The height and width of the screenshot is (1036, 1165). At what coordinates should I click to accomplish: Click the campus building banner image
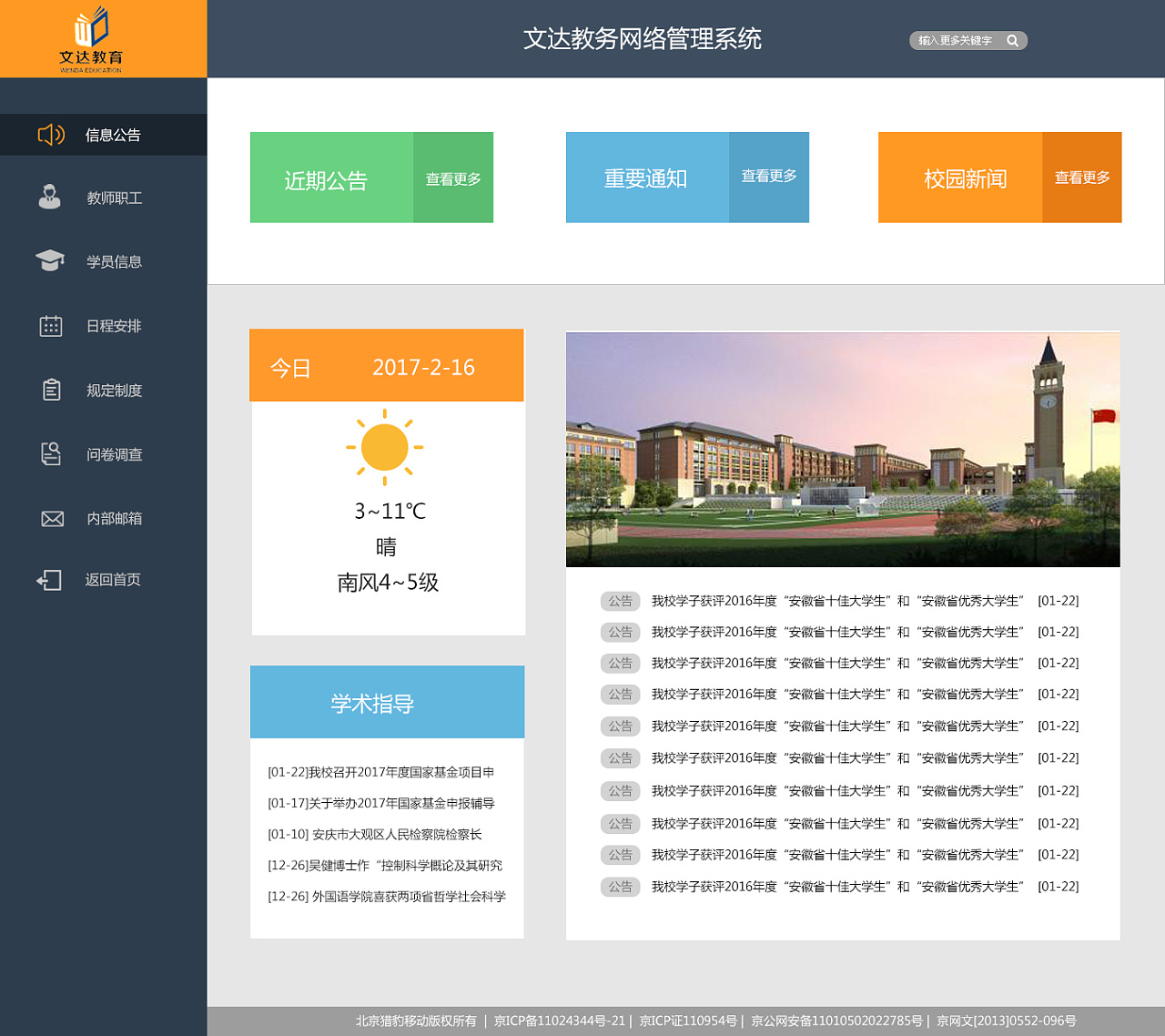pos(843,450)
